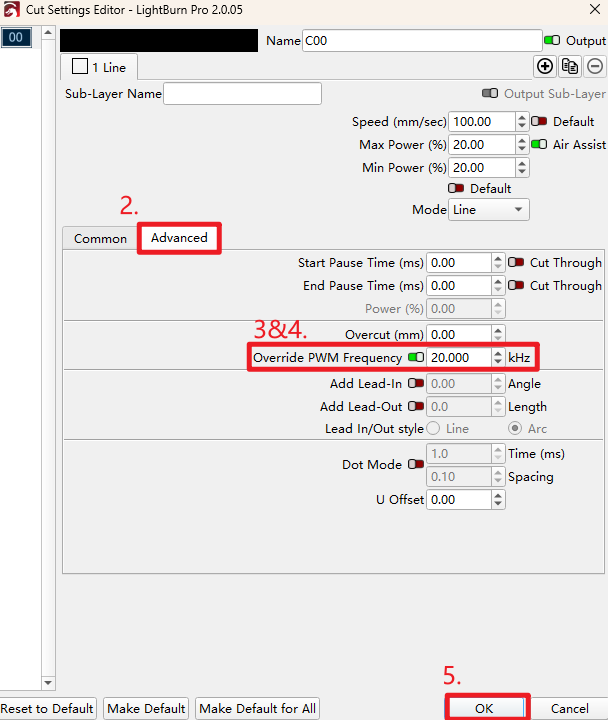
Task: Toggle the Air Assist switch
Action: 539,145
